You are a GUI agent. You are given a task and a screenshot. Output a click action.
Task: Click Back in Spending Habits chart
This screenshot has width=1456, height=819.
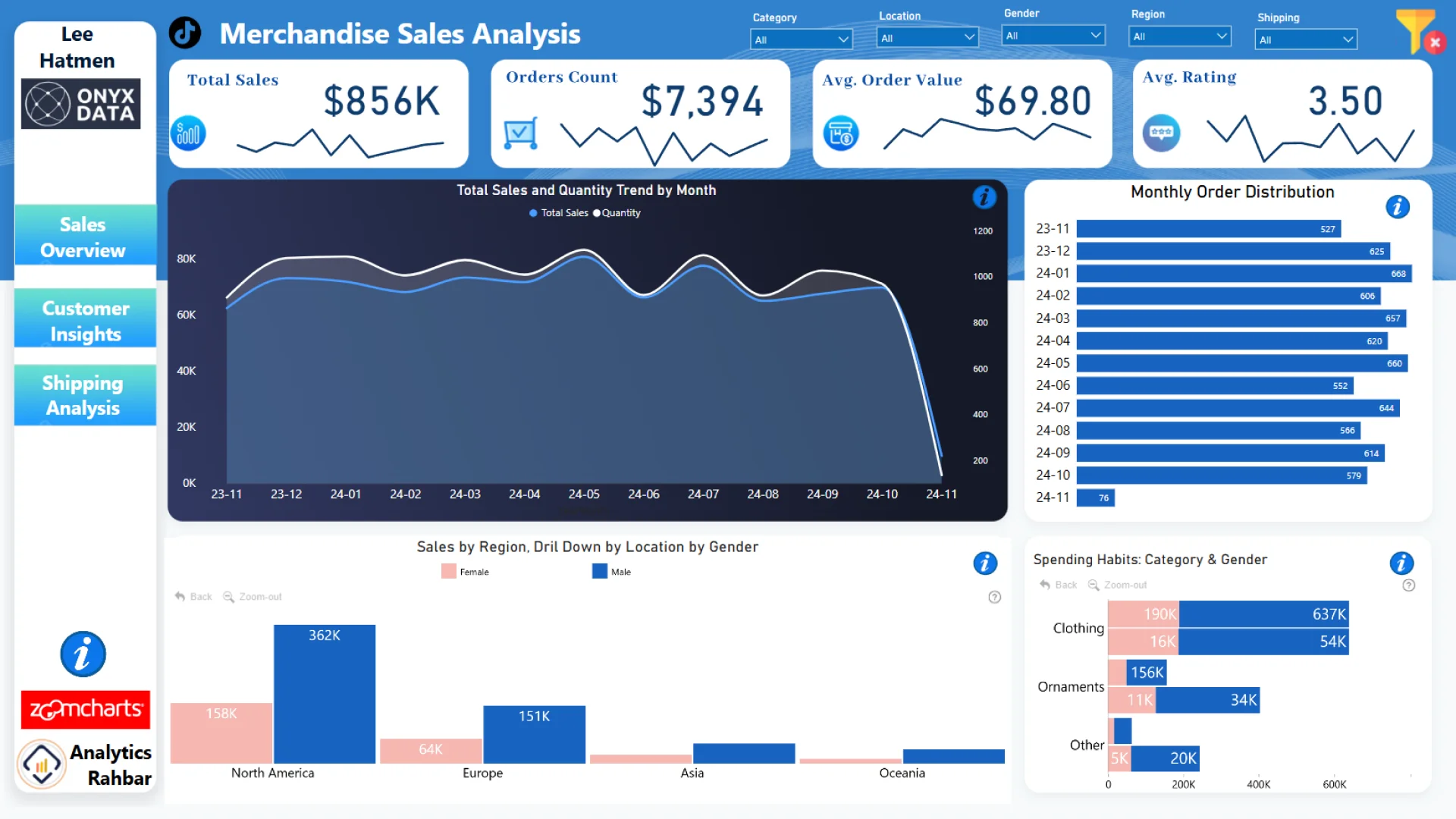point(1059,585)
